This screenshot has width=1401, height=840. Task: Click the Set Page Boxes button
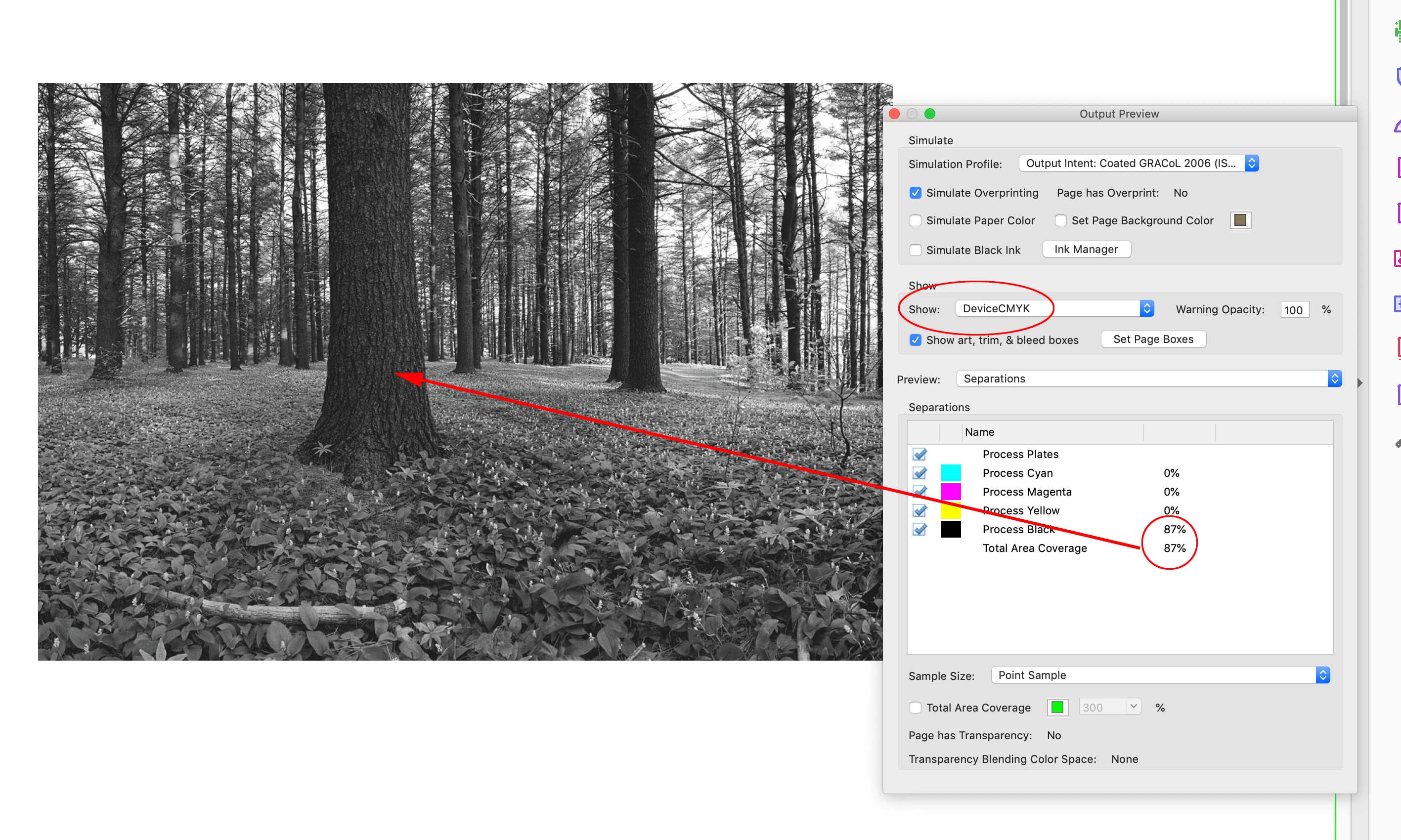1152,339
